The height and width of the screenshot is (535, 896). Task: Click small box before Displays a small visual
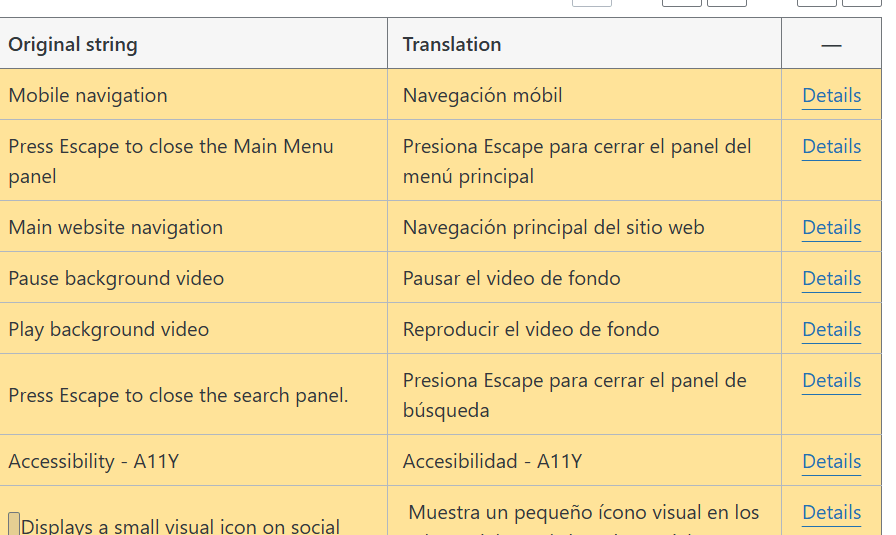pos(14,524)
